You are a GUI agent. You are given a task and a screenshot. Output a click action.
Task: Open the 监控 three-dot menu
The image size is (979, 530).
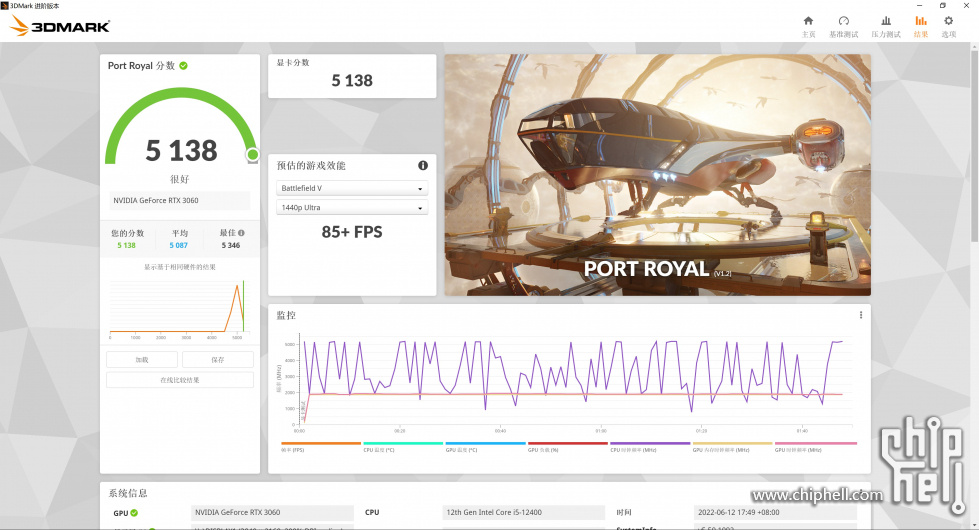(x=860, y=315)
